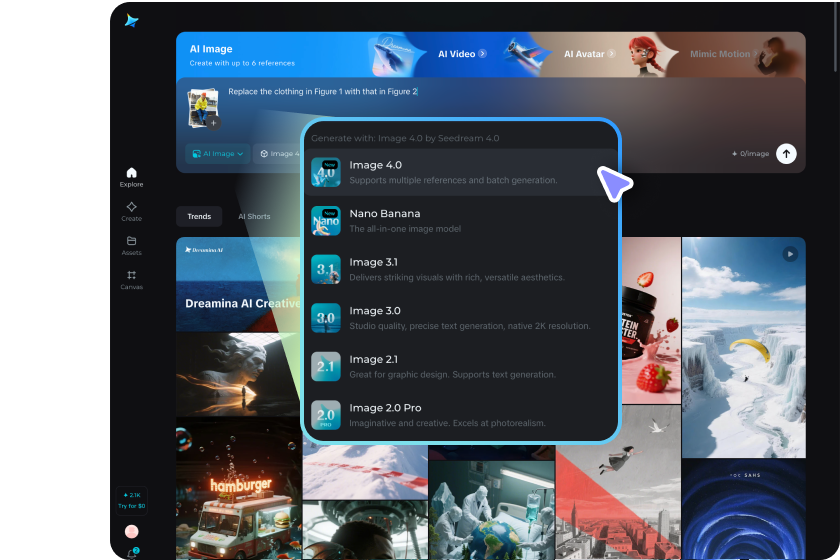Click the Image 3.1 model icon
The width and height of the screenshot is (840, 560).
coord(326,269)
